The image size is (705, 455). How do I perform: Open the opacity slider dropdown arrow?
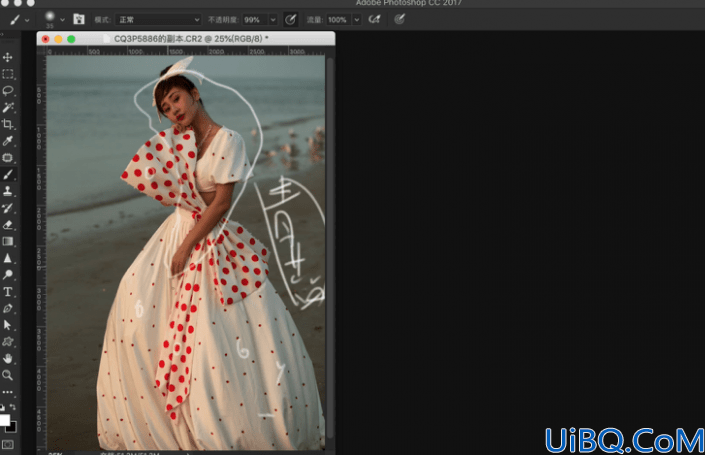click(273, 20)
